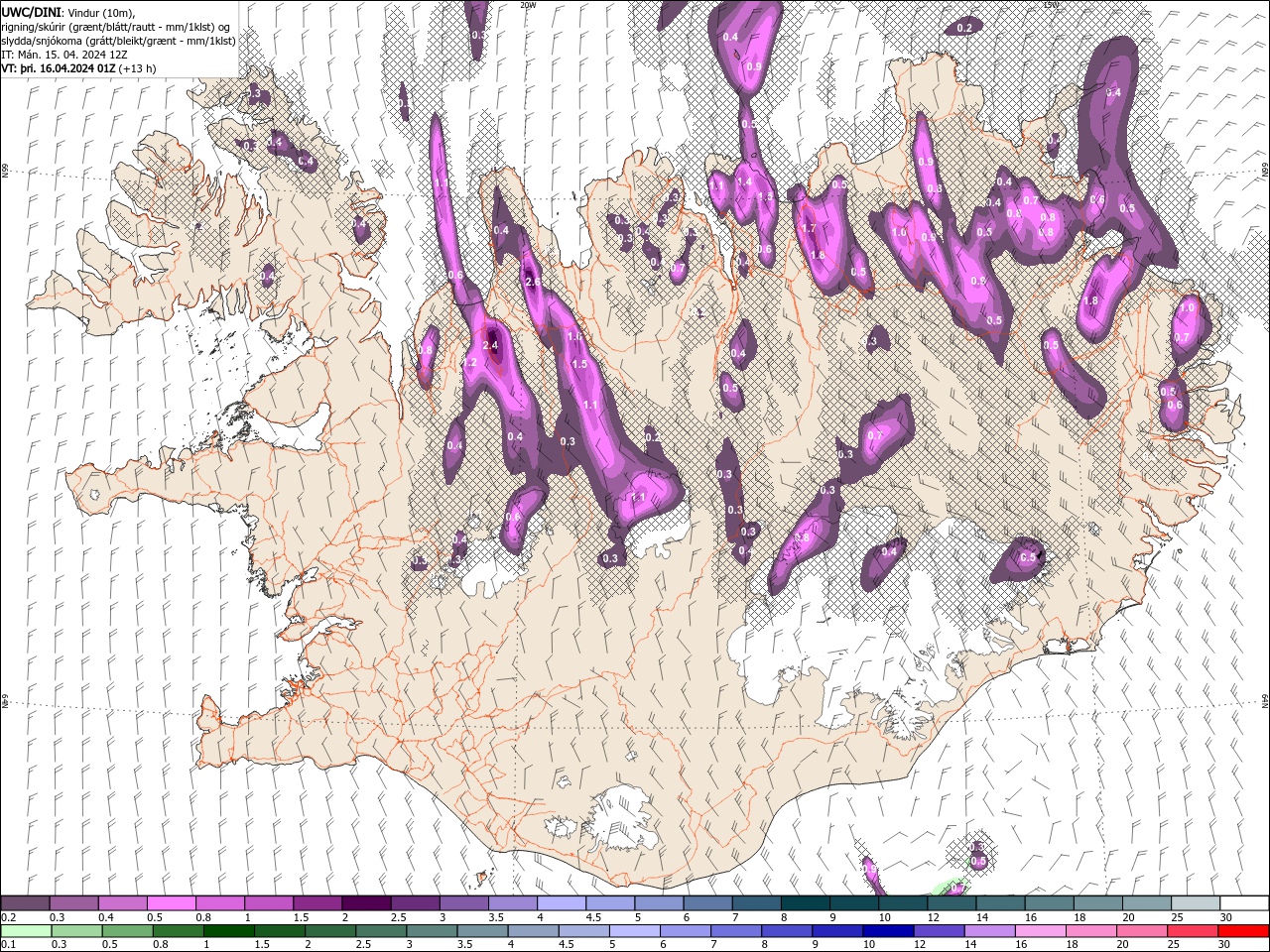
Task: Select the darkest purple 2–2.5 swatch in upper legend row
Action: tap(366, 903)
